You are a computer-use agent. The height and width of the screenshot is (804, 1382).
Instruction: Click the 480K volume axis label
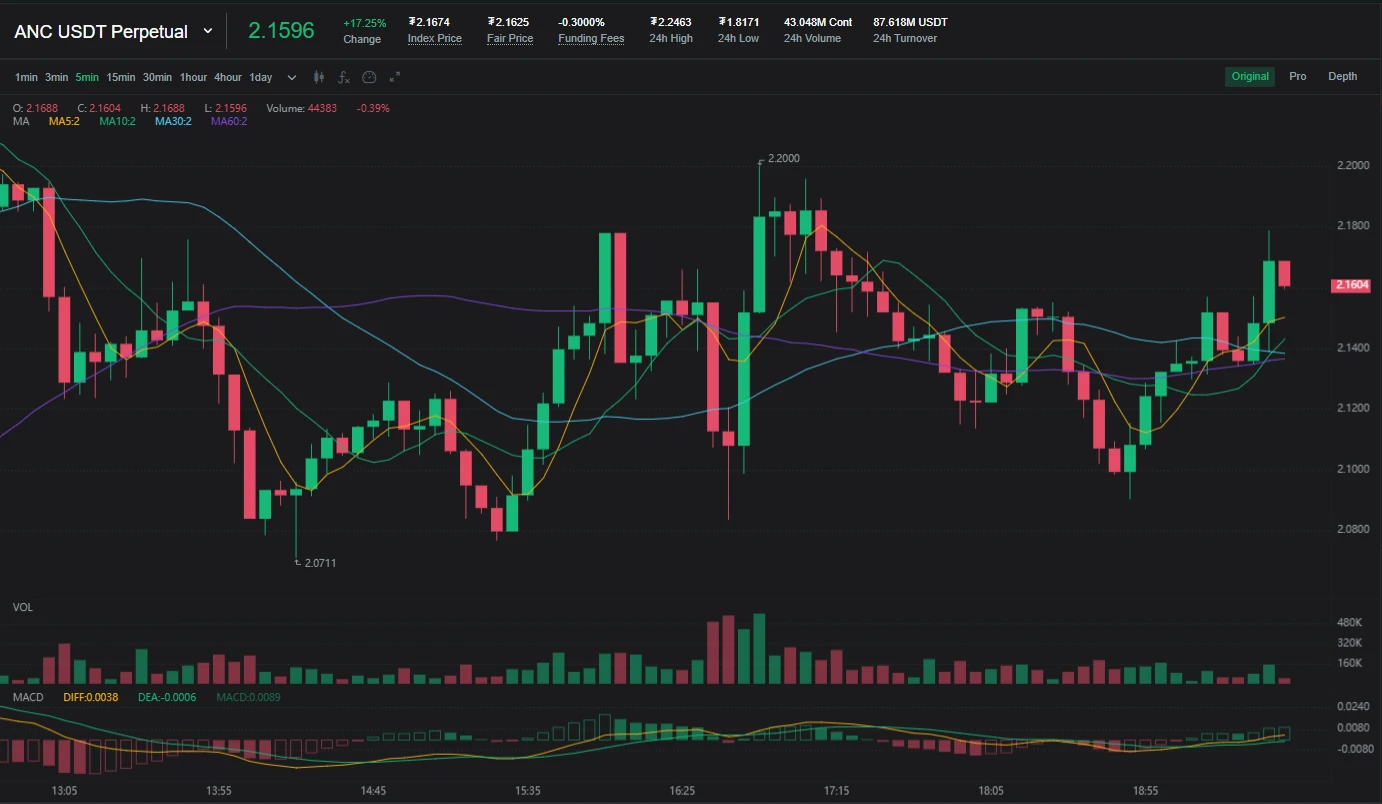coord(1350,622)
